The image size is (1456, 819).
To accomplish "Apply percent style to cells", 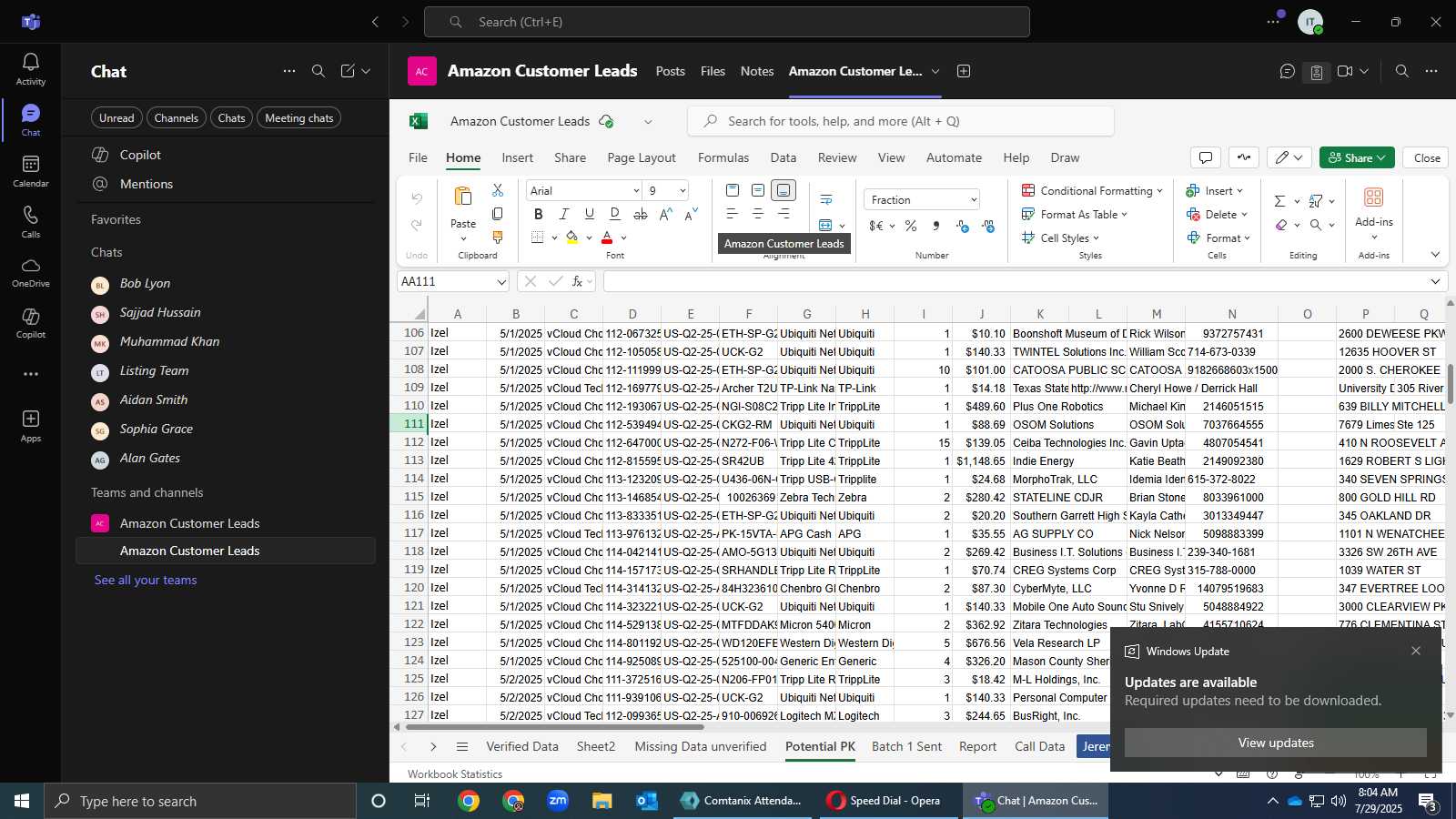I will click(911, 226).
